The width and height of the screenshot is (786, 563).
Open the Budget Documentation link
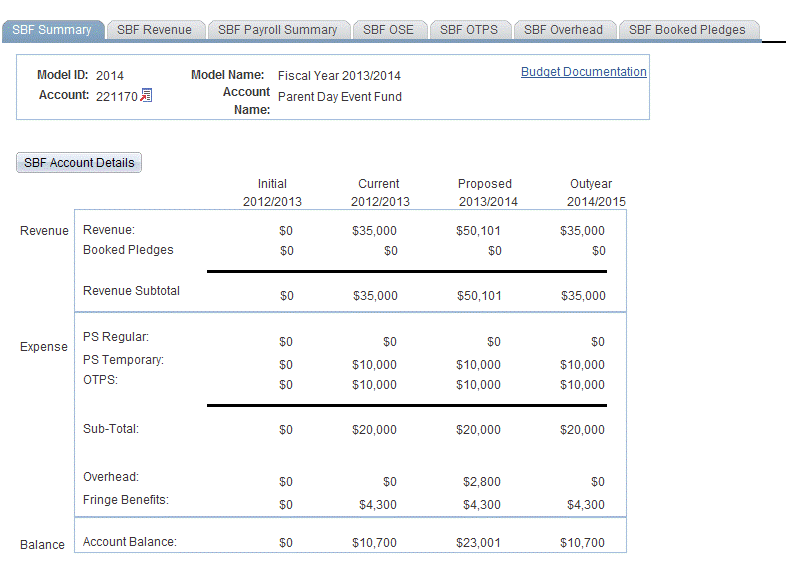[x=583, y=72]
